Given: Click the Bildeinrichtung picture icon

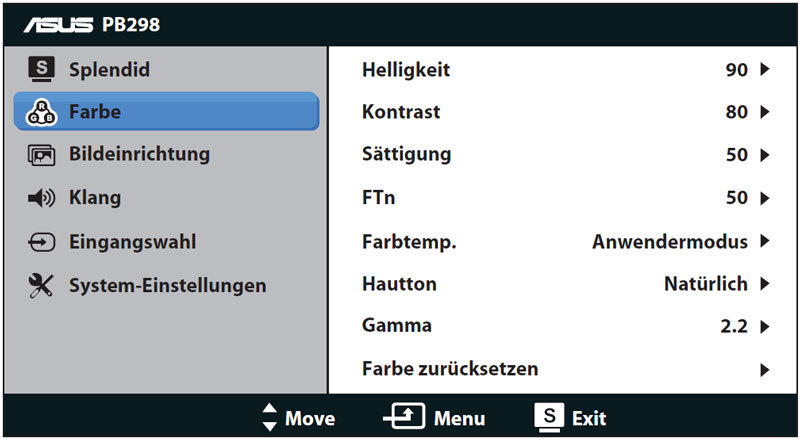Looking at the screenshot, I should tap(41, 155).
